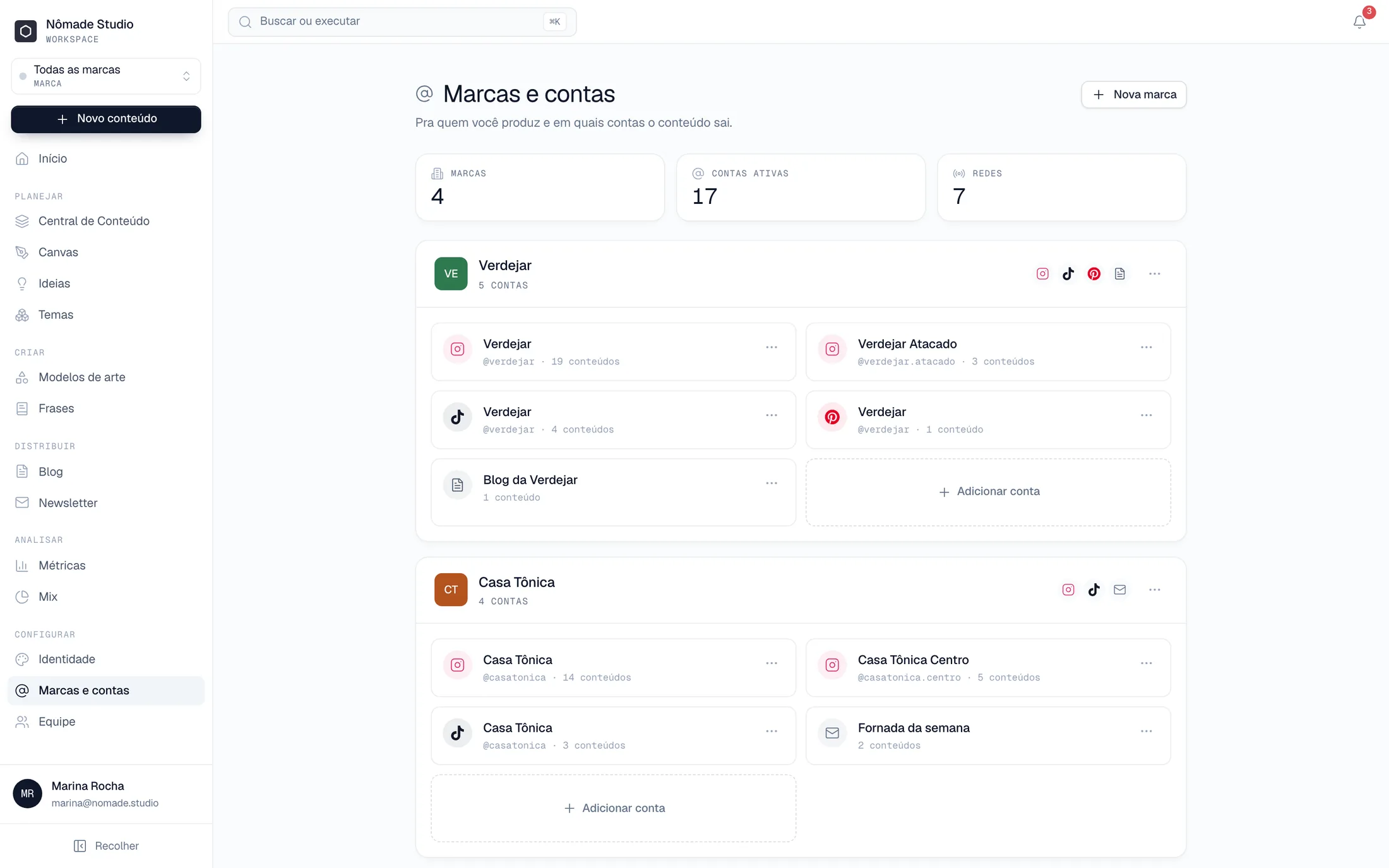Open Métricas page

(x=106, y=566)
